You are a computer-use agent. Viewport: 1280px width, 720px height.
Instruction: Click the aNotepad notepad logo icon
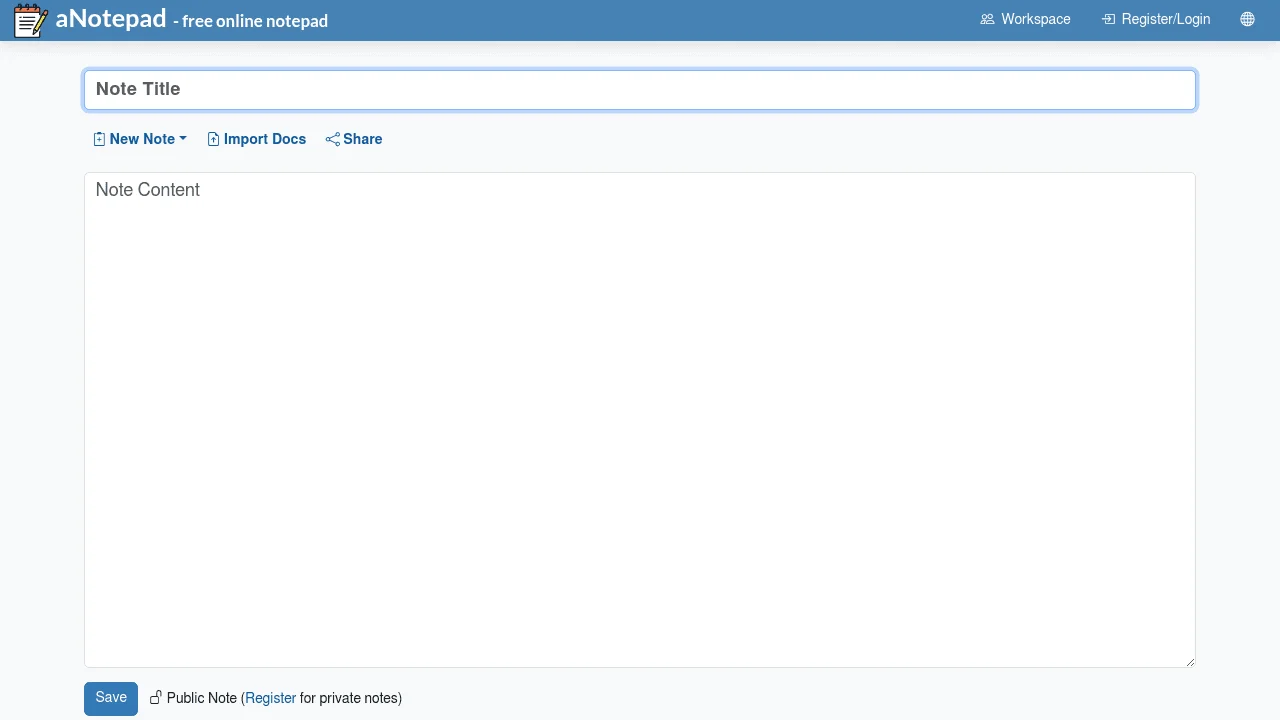tap(30, 20)
